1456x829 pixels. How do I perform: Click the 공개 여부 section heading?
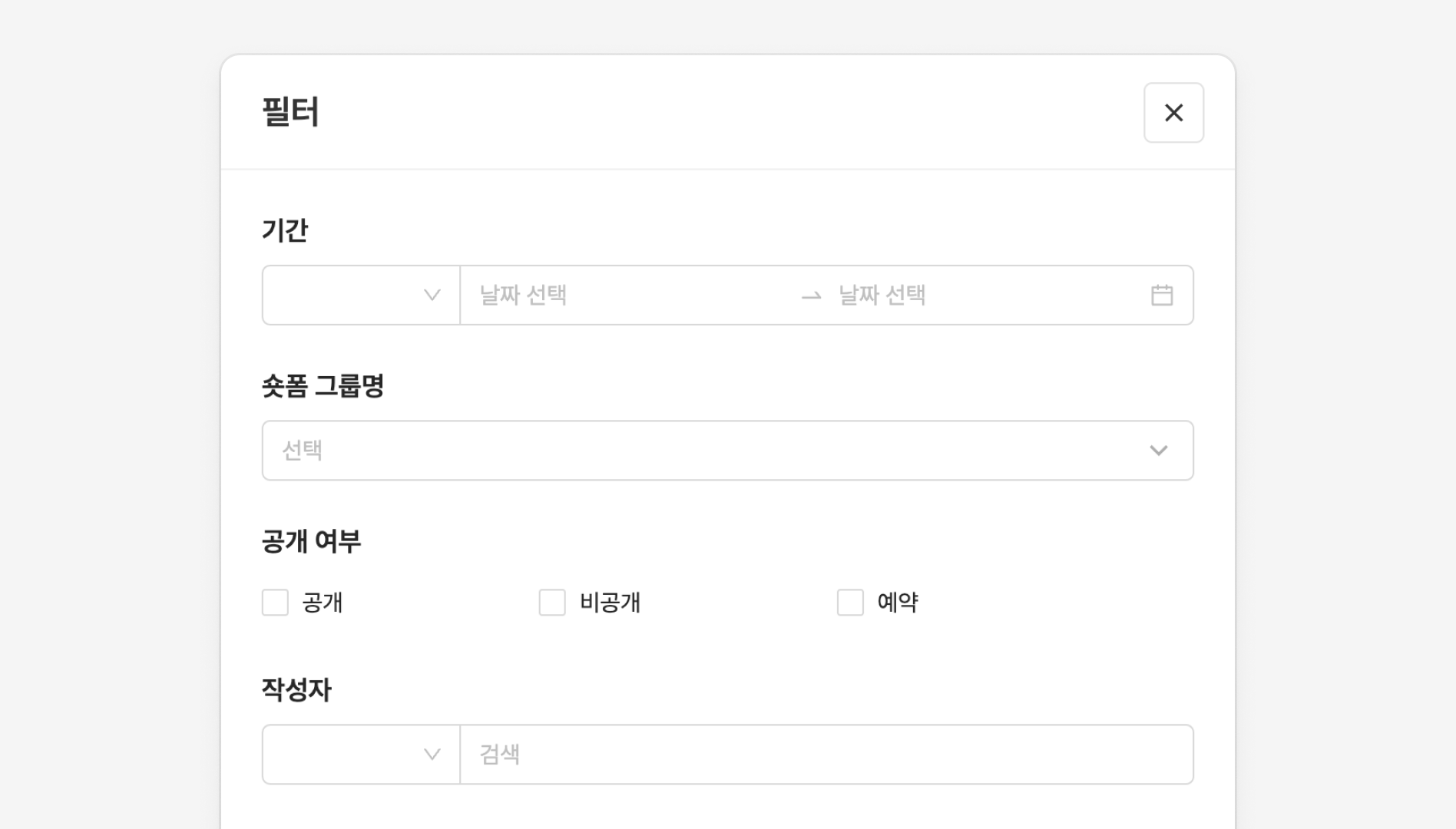tap(311, 542)
